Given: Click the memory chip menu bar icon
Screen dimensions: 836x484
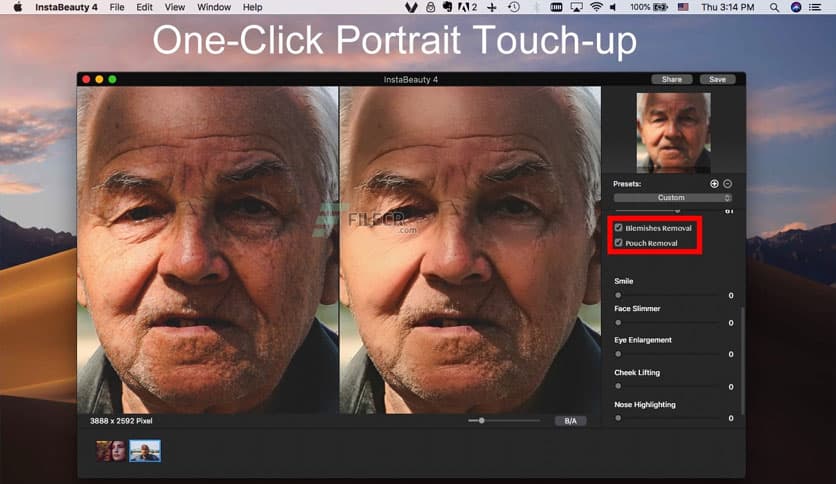Looking at the screenshot, I should 556,7.
